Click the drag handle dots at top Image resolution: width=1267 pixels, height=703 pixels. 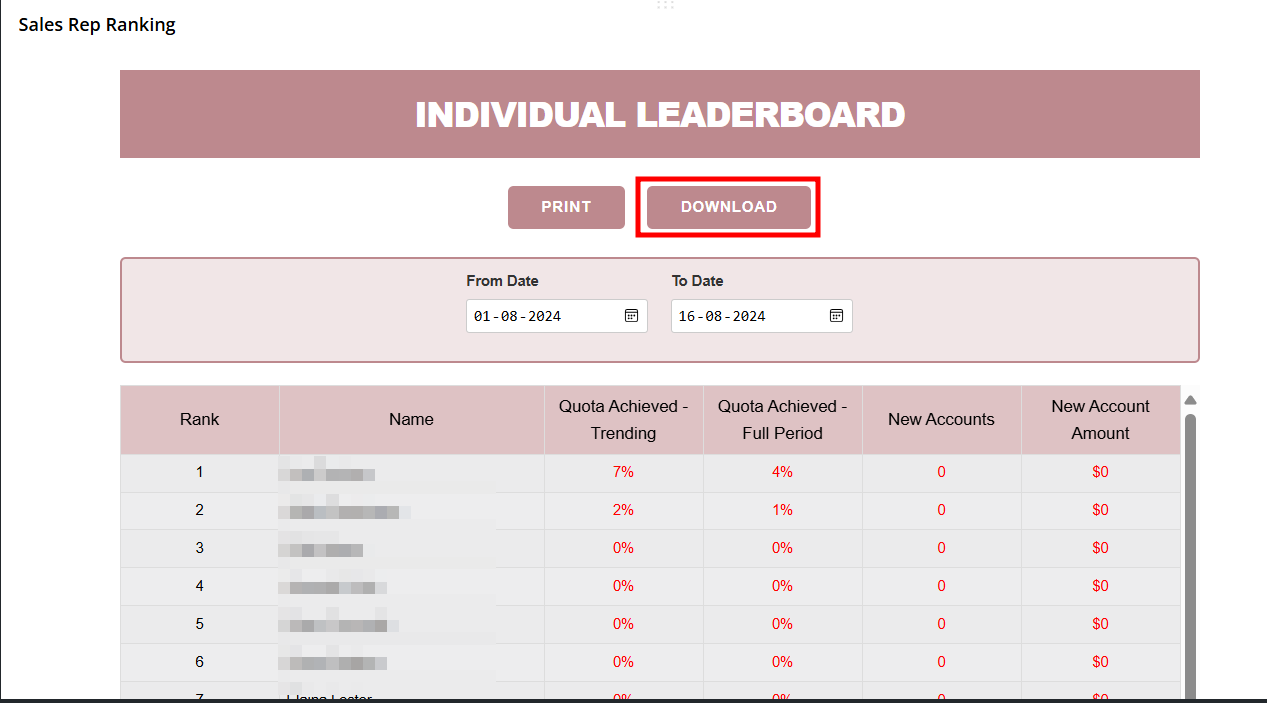click(666, 5)
